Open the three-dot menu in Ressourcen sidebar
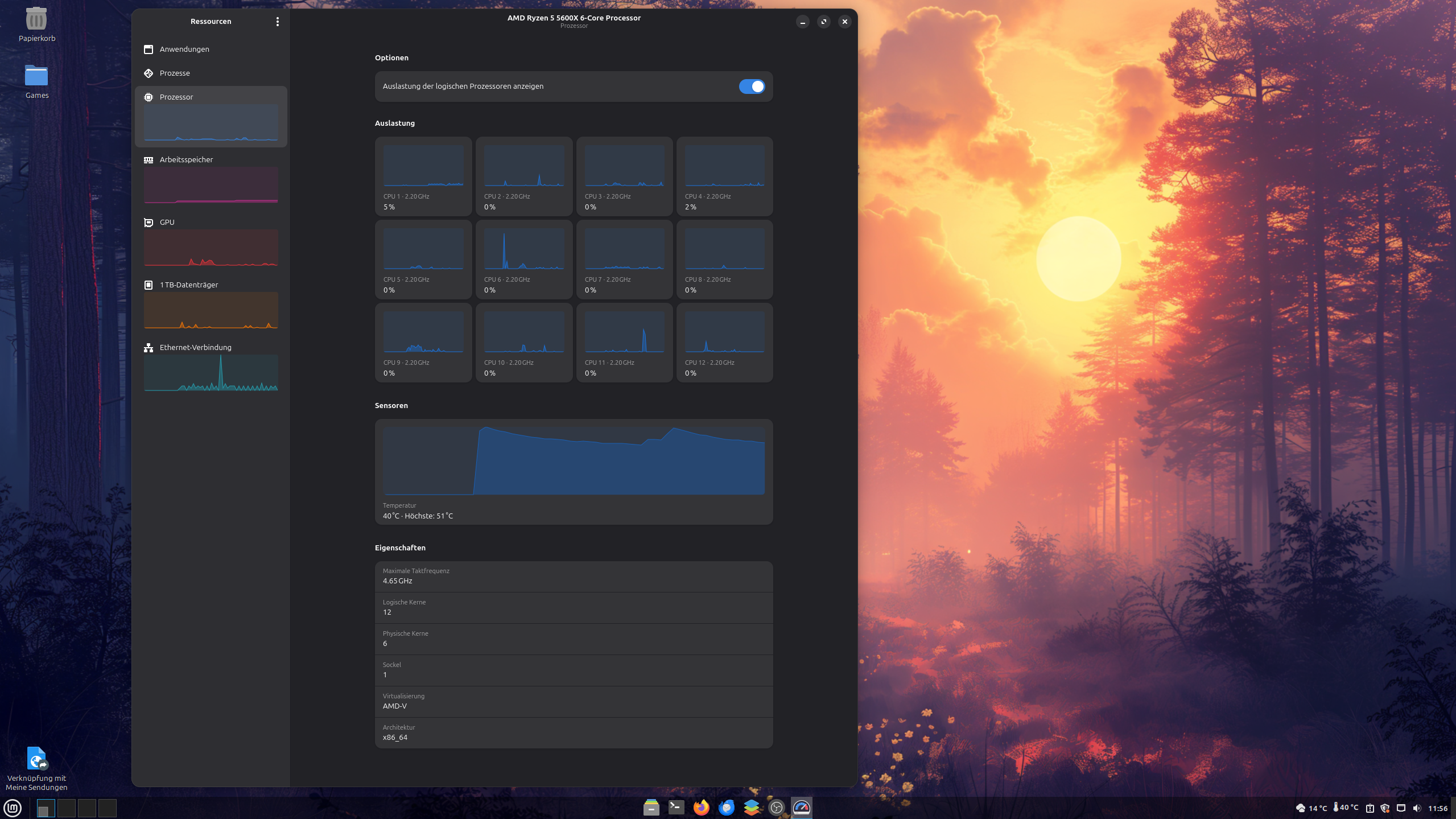Image resolution: width=1456 pixels, height=819 pixels. [277, 22]
